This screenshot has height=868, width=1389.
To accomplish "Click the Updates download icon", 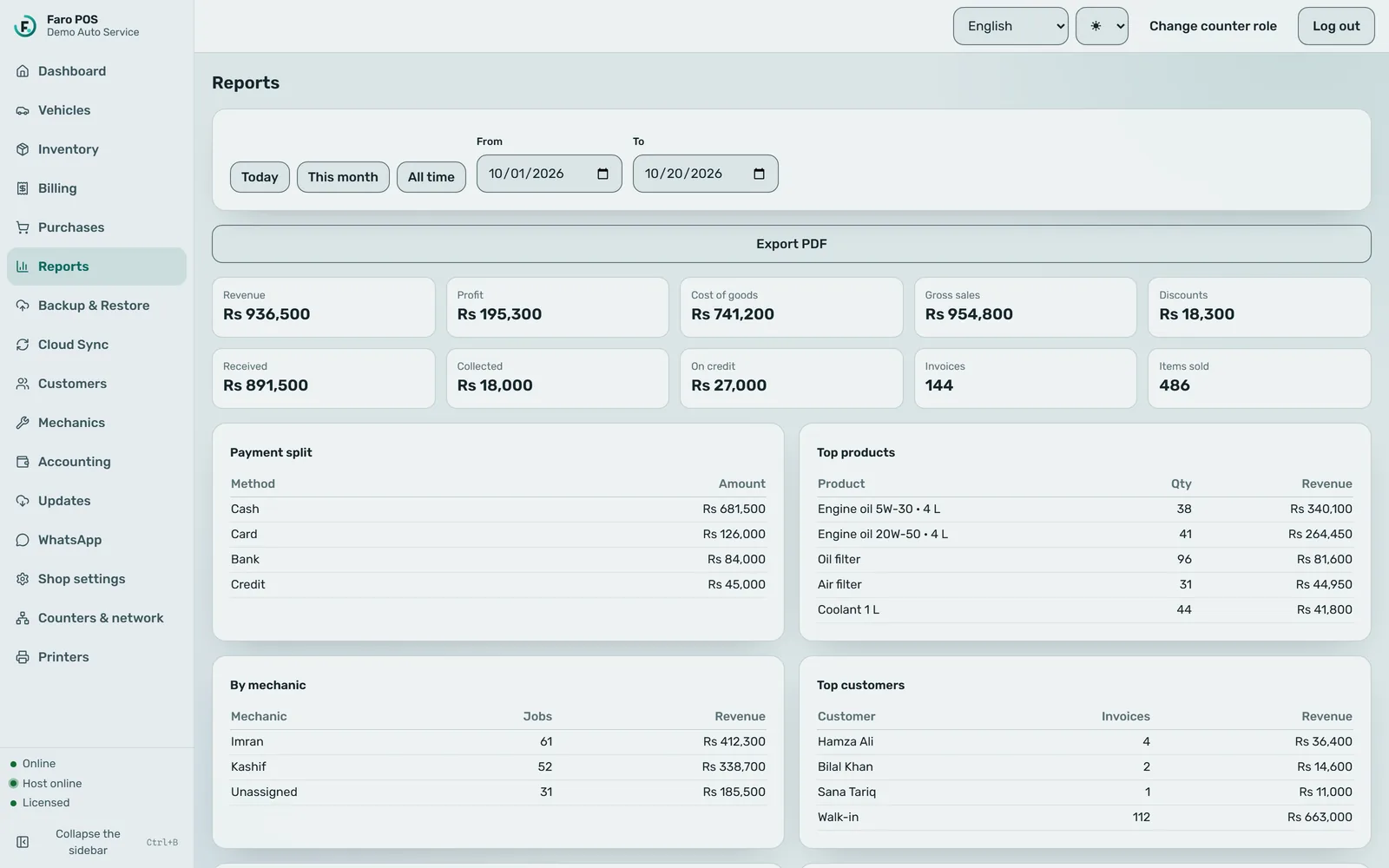I will [x=23, y=501].
